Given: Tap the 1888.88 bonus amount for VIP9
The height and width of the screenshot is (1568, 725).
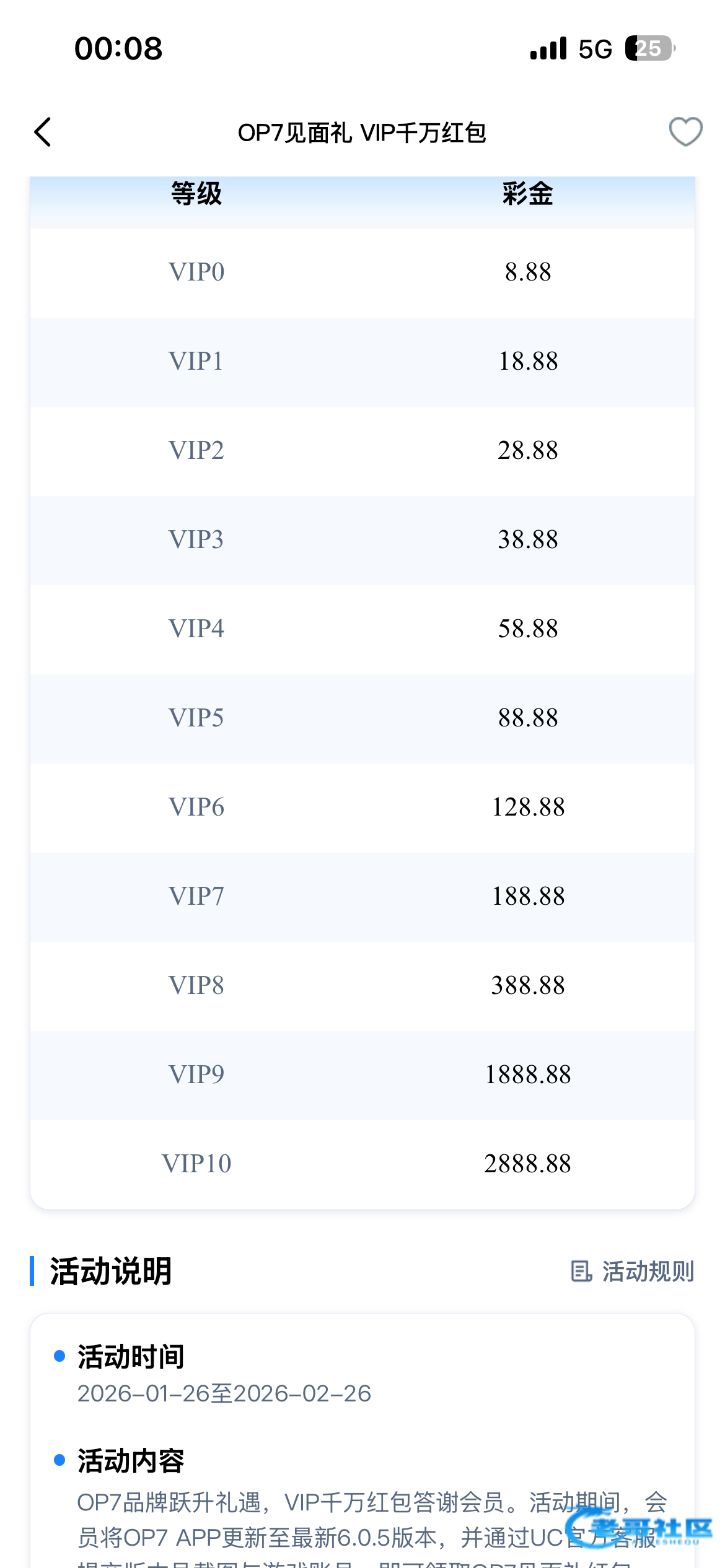Looking at the screenshot, I should click(x=528, y=1074).
